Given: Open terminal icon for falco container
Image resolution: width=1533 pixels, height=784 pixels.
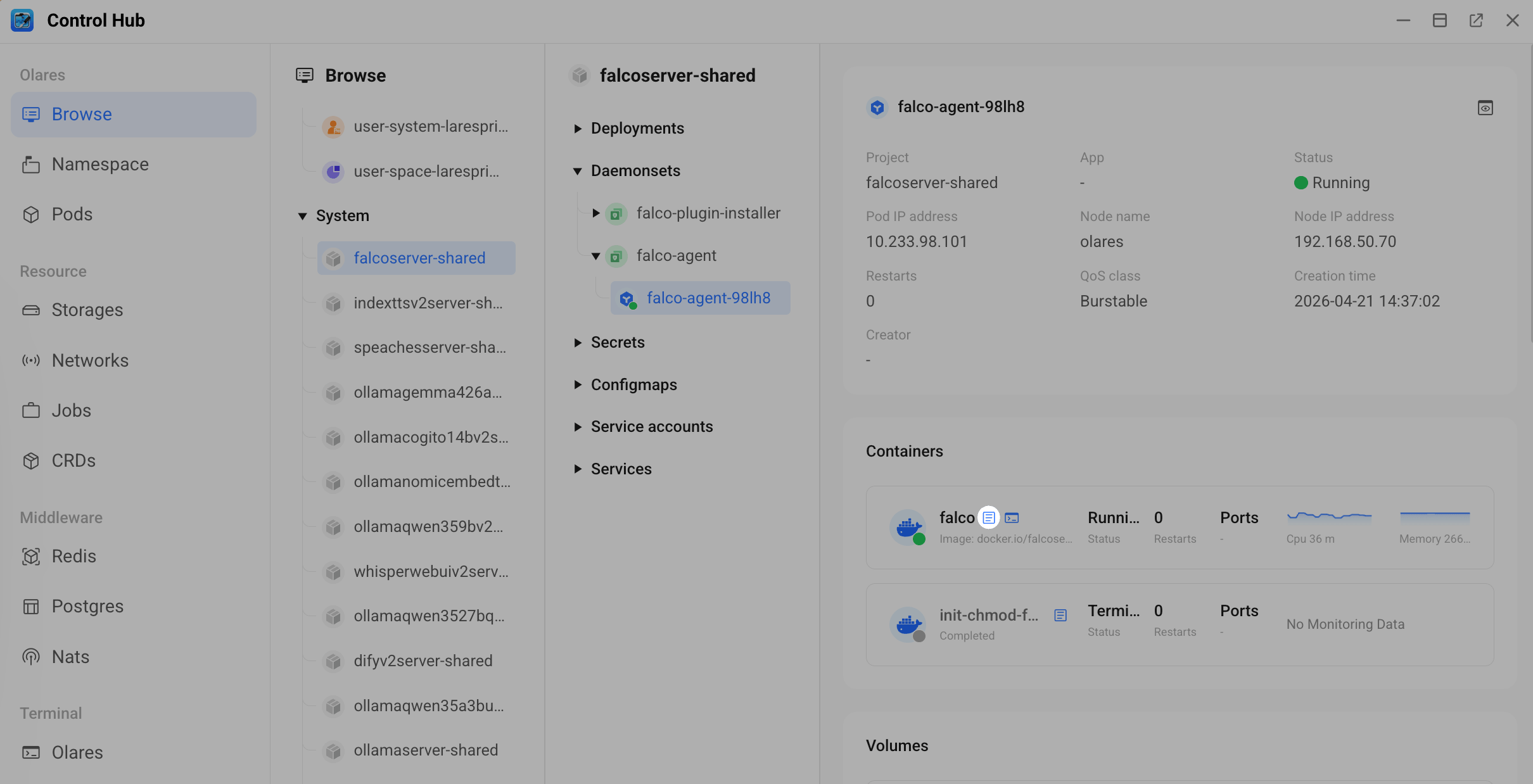Looking at the screenshot, I should click(x=1012, y=517).
